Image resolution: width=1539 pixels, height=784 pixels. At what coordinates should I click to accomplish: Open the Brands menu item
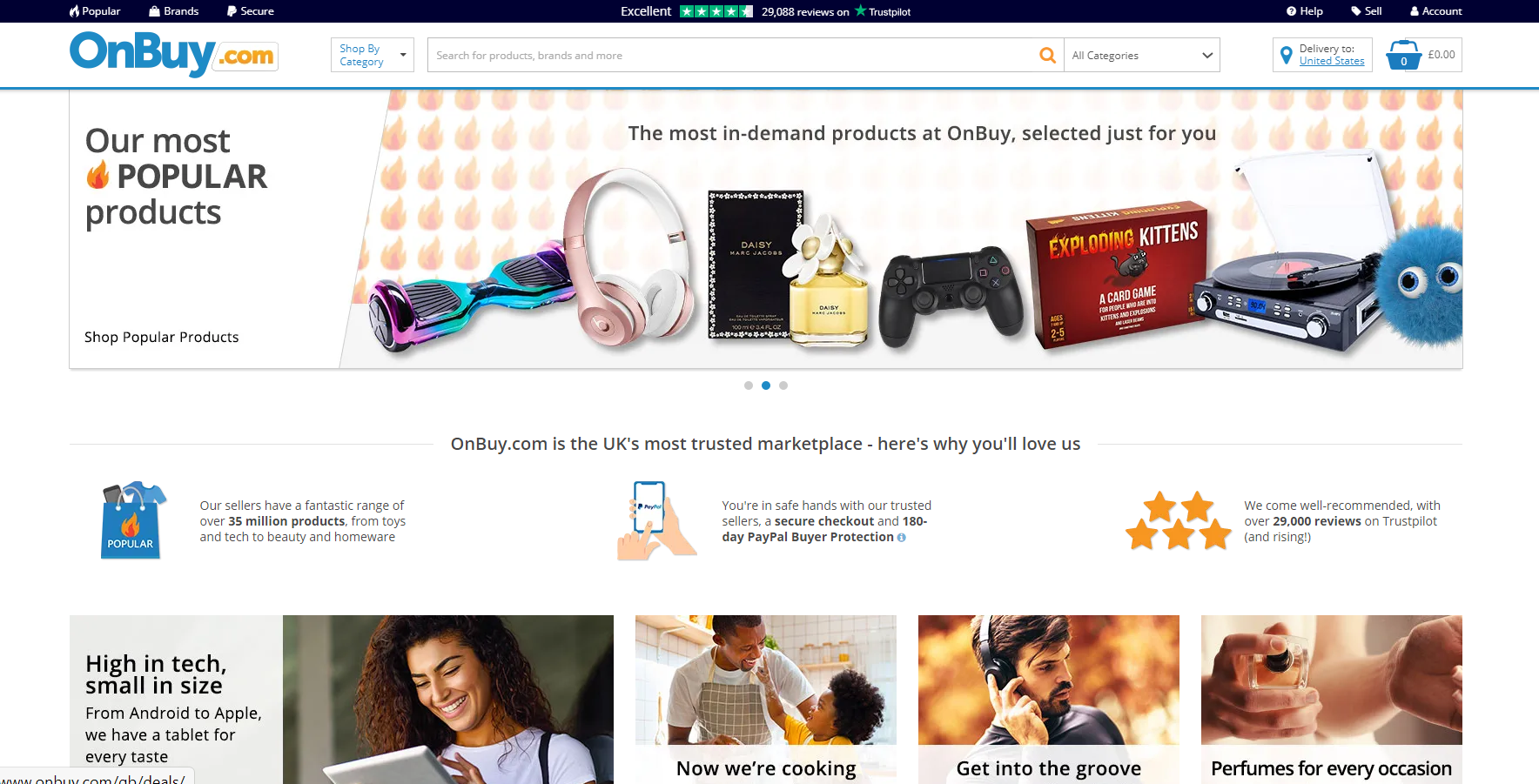click(x=174, y=11)
